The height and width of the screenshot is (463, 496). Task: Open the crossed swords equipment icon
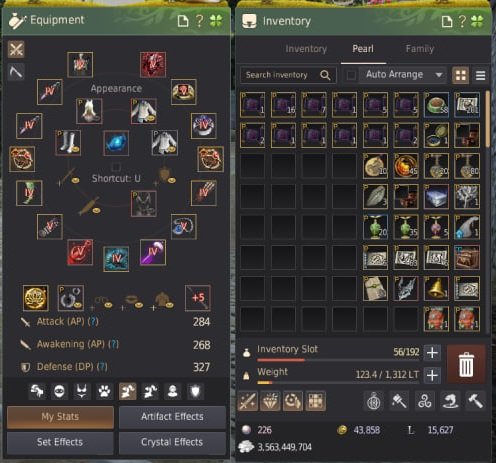click(16, 50)
